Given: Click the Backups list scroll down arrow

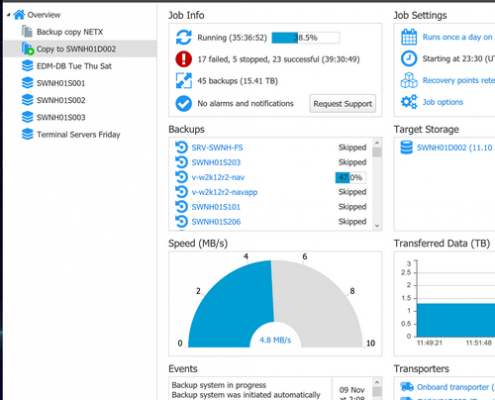Looking at the screenshot, I should [x=377, y=226].
